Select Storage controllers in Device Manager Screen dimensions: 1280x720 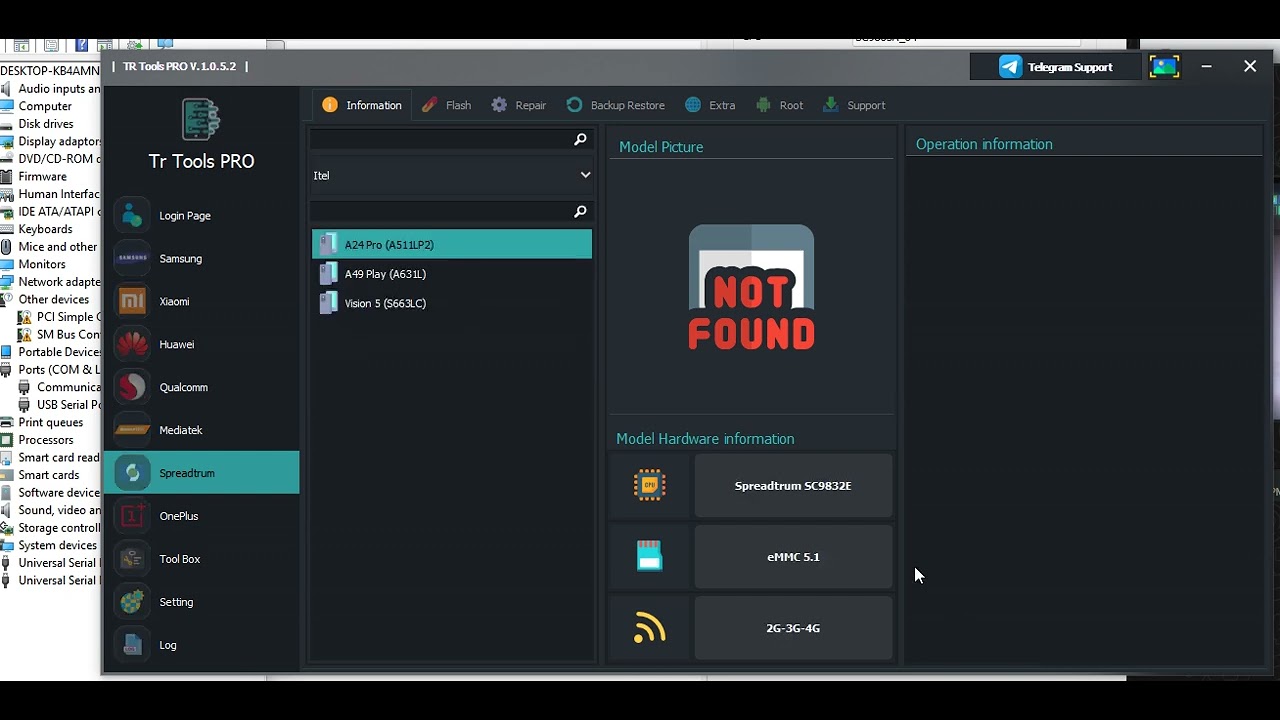pos(59,528)
